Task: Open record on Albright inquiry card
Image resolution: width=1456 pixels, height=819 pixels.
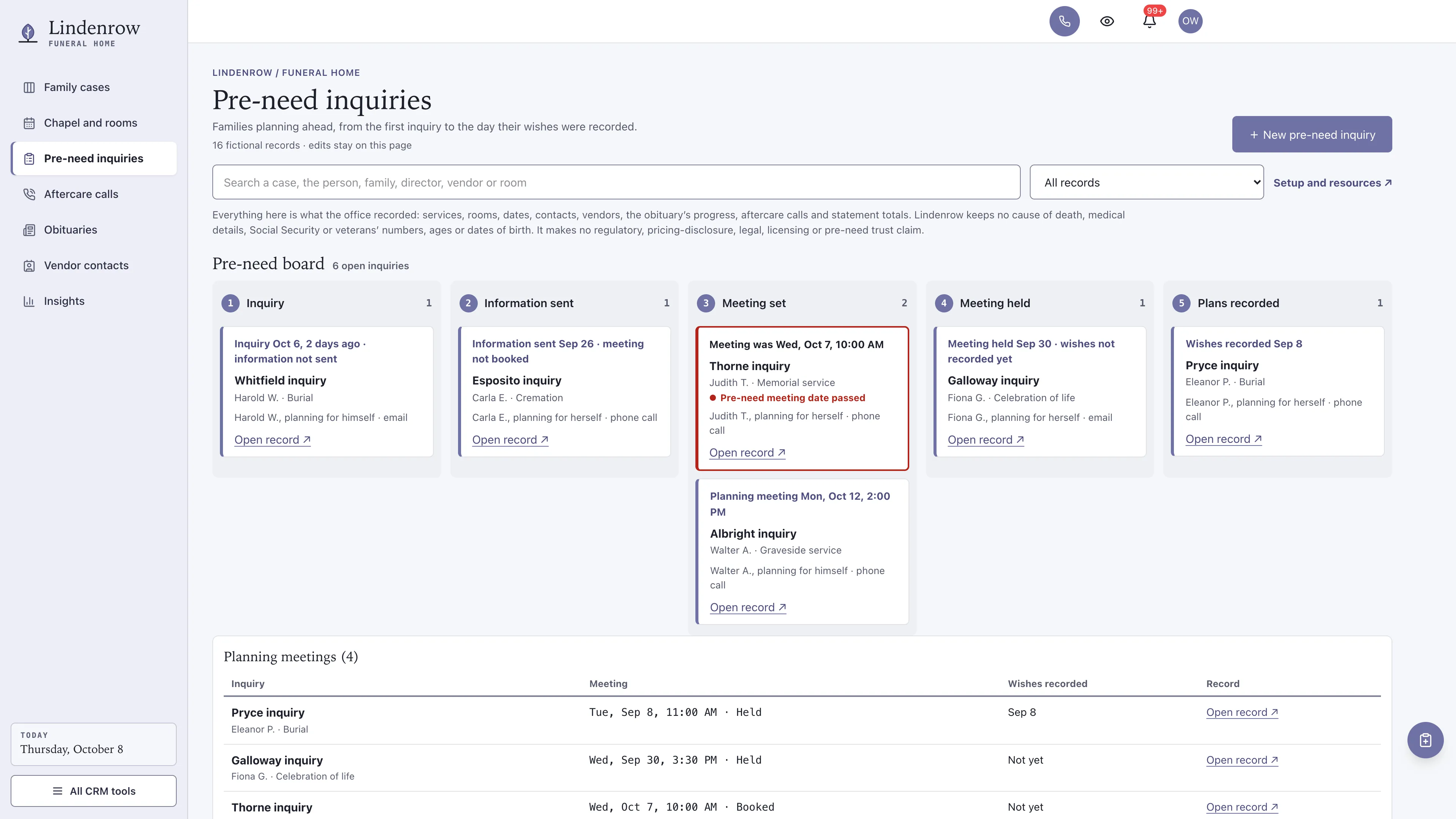Action: 748,607
